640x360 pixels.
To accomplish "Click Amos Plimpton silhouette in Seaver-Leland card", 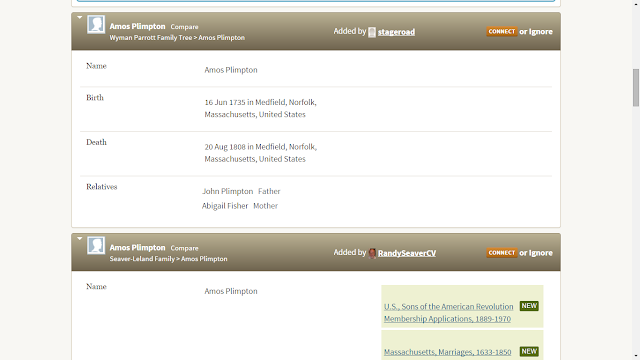I will coord(96,246).
